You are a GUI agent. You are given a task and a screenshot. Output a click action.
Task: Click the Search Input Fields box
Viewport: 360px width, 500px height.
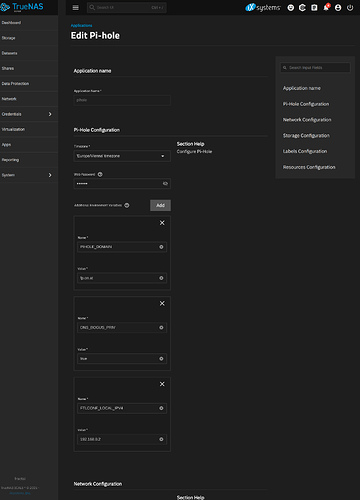(x=315, y=68)
